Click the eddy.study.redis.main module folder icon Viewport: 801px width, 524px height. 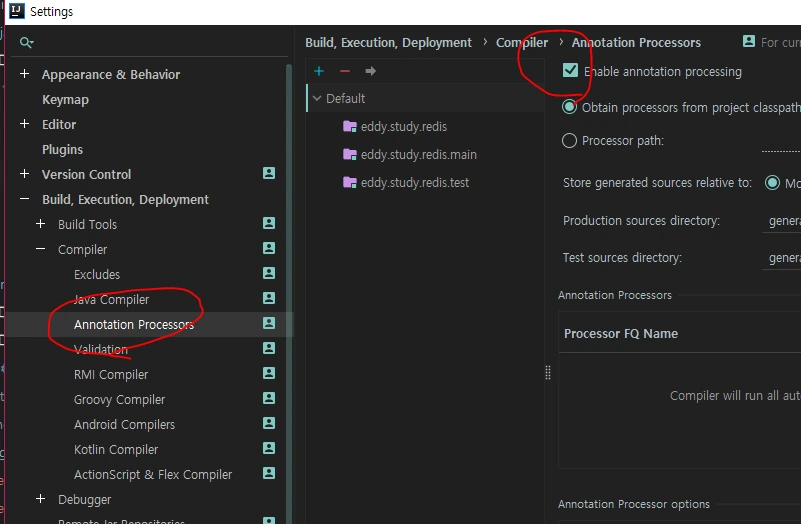pyautogui.click(x=350, y=155)
